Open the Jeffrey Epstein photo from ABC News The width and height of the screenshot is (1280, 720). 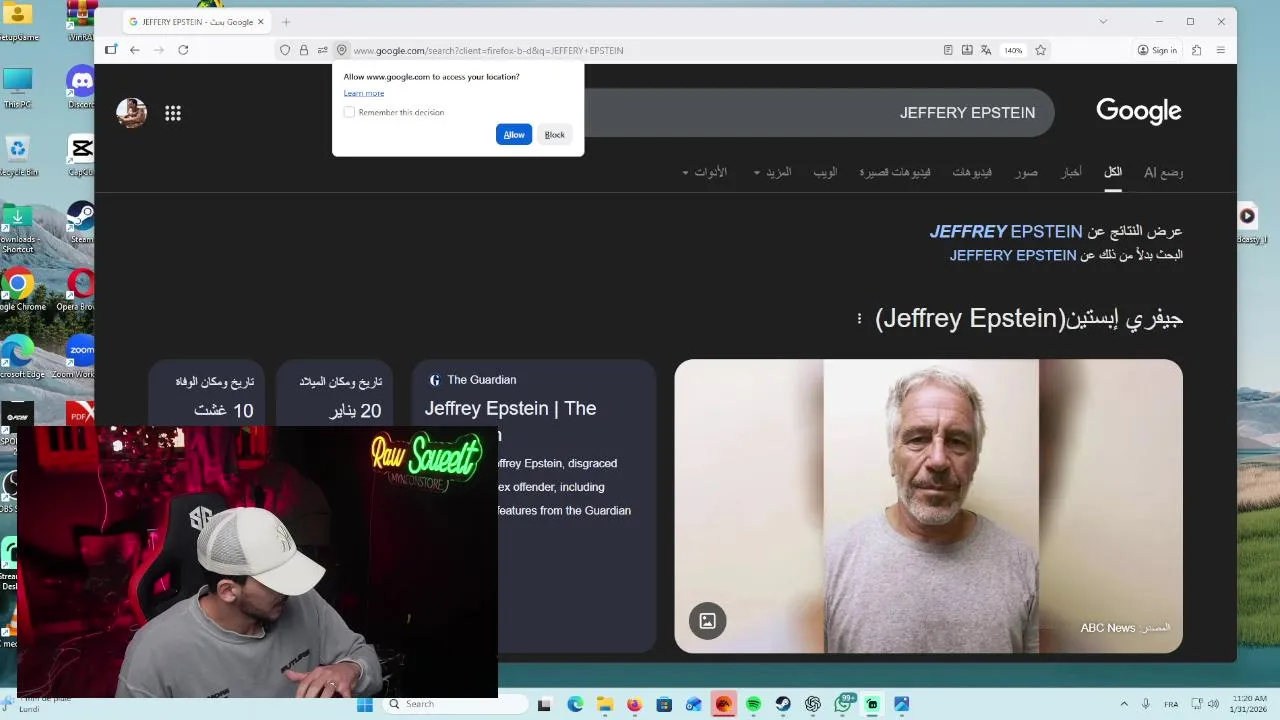928,506
